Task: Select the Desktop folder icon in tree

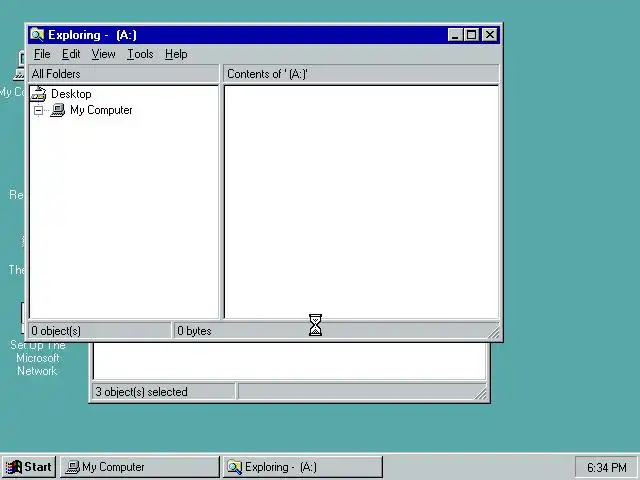Action: tap(39, 94)
